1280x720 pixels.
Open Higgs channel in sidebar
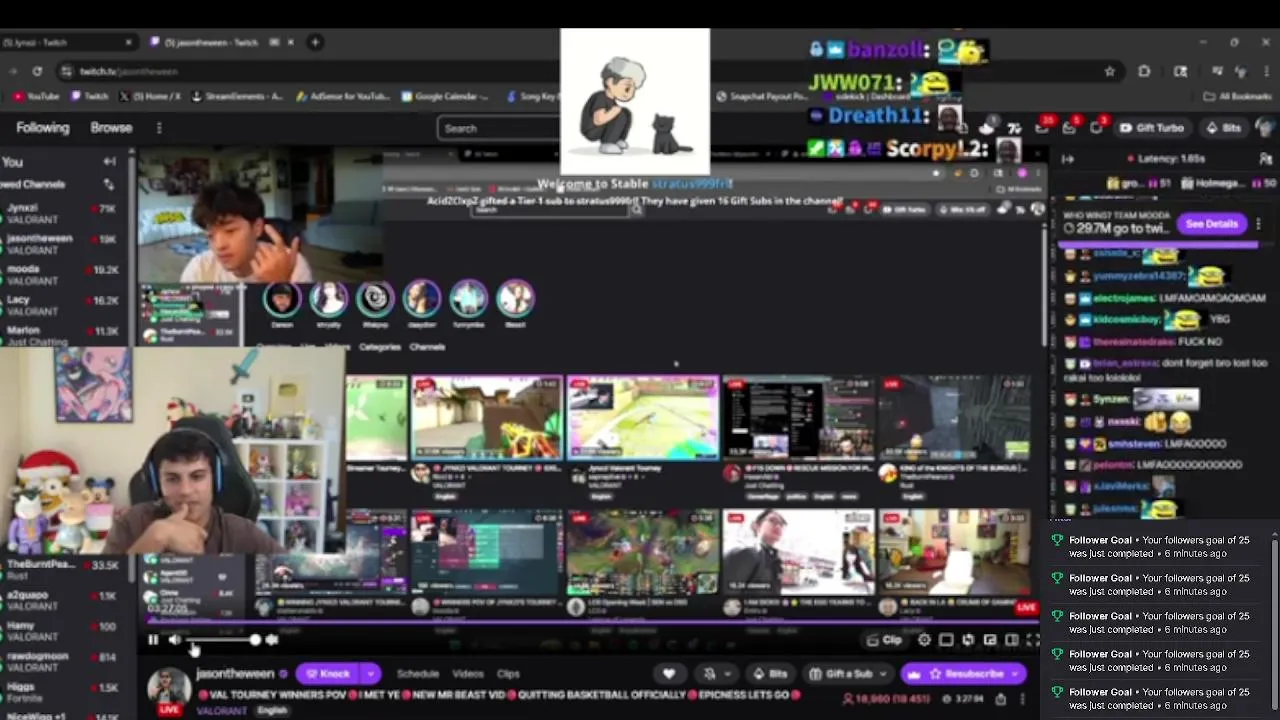(x=62, y=692)
